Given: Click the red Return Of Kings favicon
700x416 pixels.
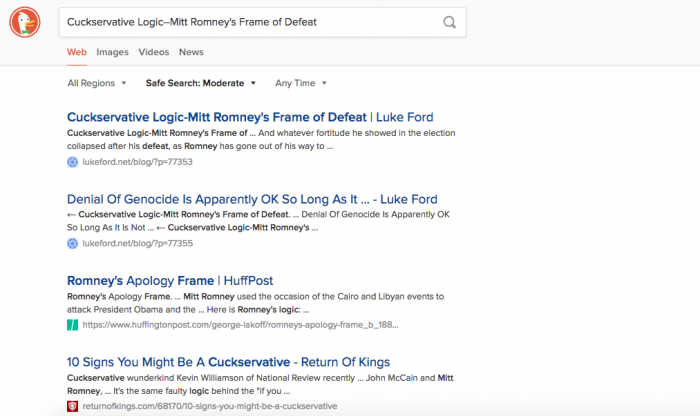Looking at the screenshot, I should click(x=72, y=406).
